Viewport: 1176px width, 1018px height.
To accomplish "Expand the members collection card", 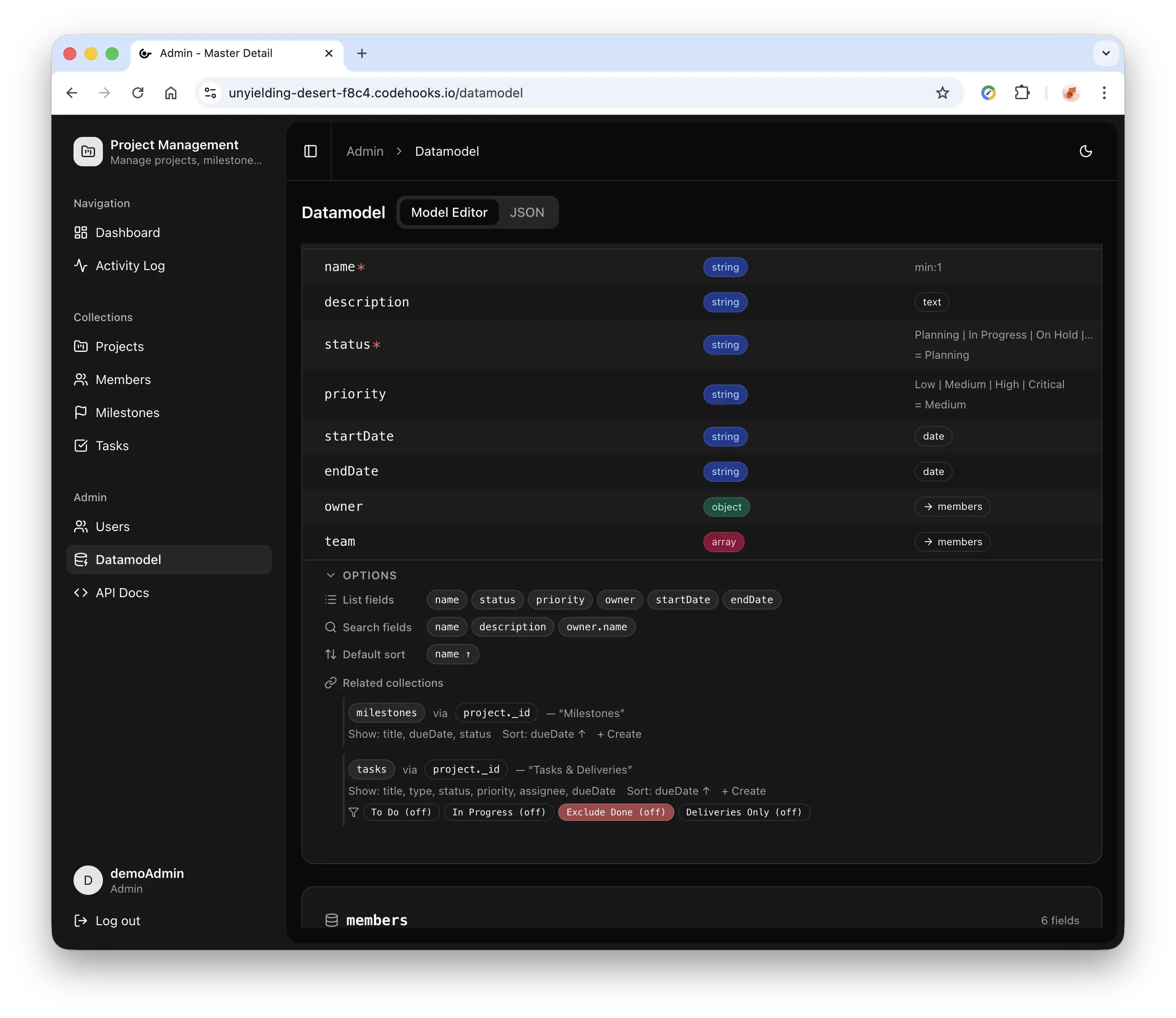I will pyautogui.click(x=377, y=919).
